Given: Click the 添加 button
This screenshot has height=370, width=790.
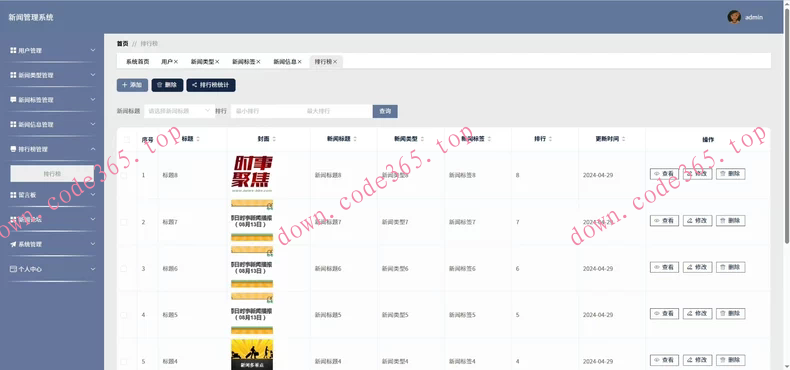Looking at the screenshot, I should [x=133, y=85].
